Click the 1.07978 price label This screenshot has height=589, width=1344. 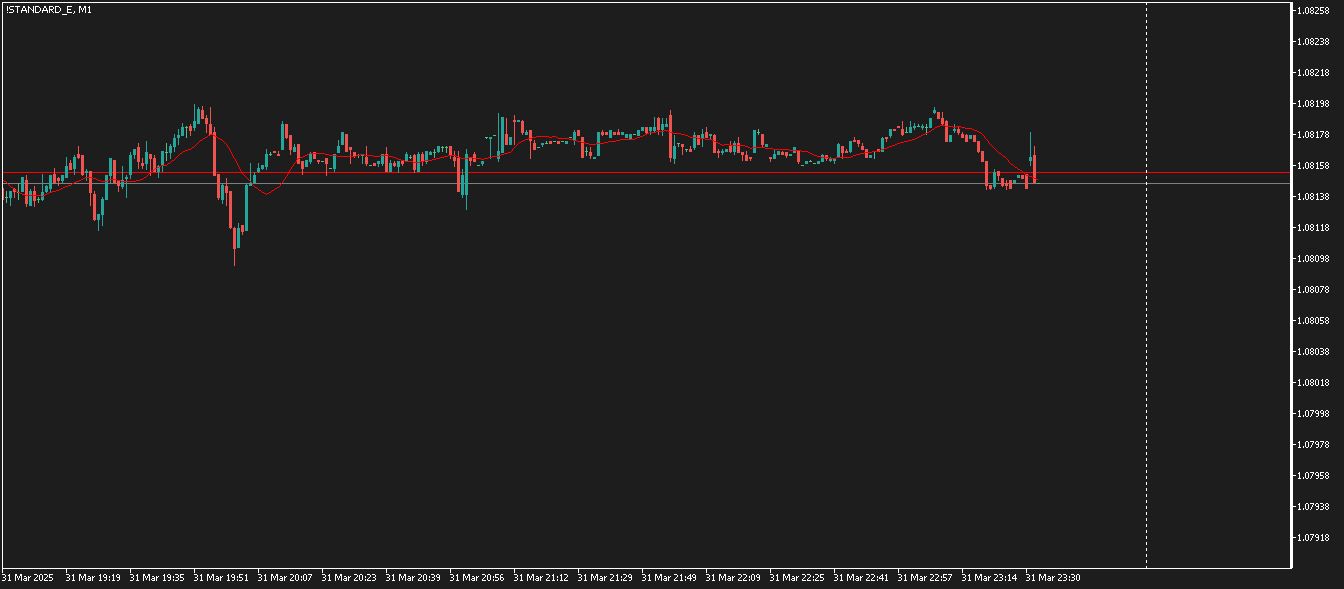1312,445
